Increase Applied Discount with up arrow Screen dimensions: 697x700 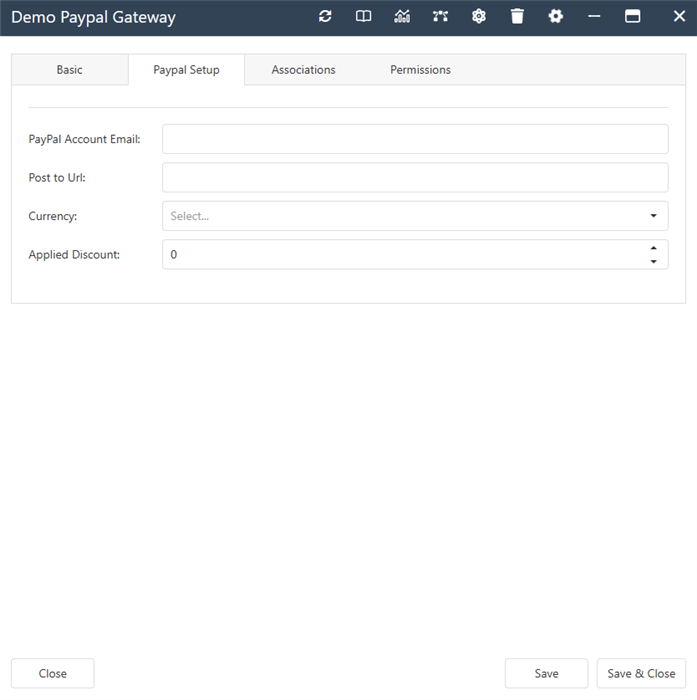(654, 248)
